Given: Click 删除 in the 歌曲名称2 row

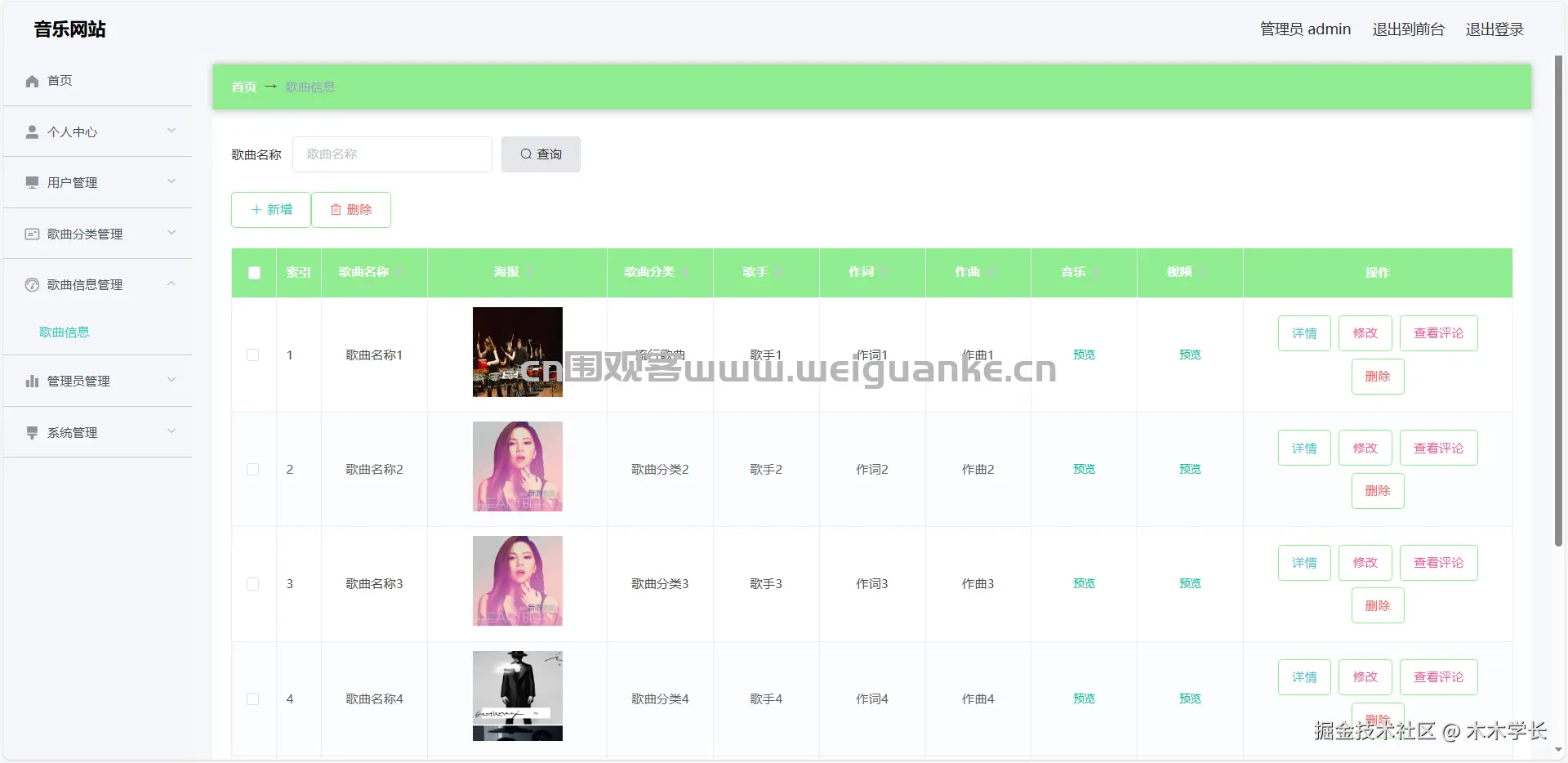Looking at the screenshot, I should [1378, 491].
